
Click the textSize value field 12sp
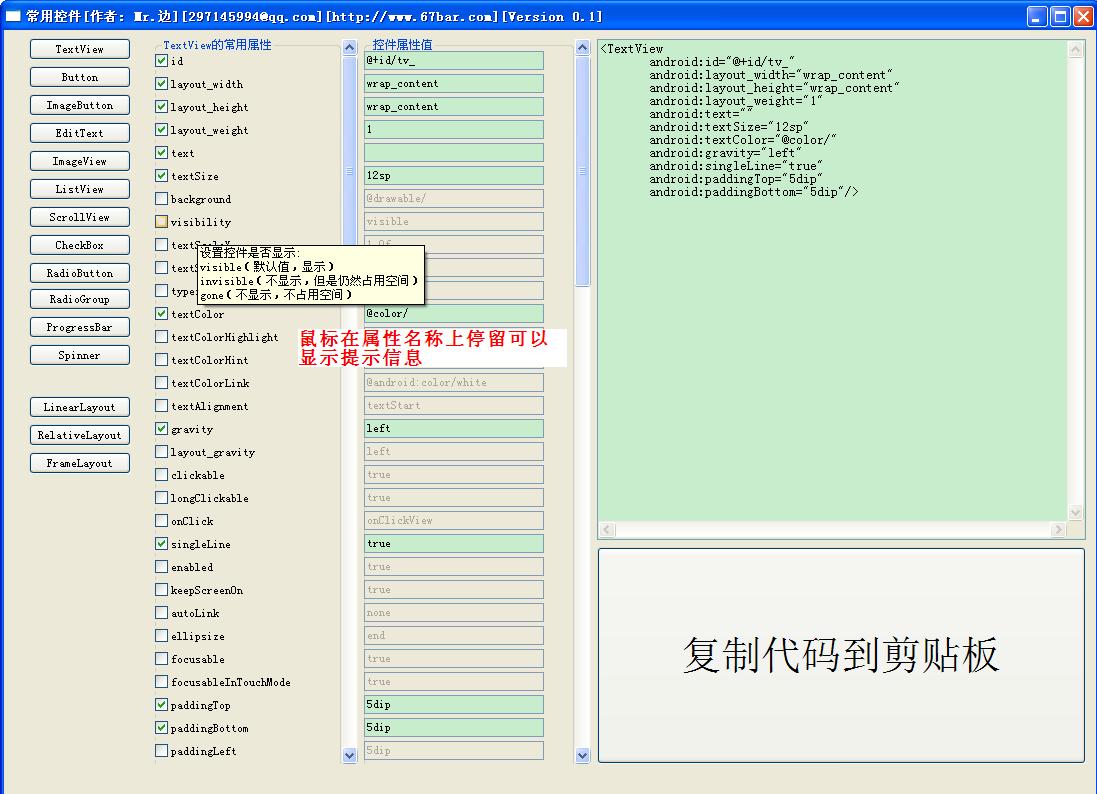453,176
